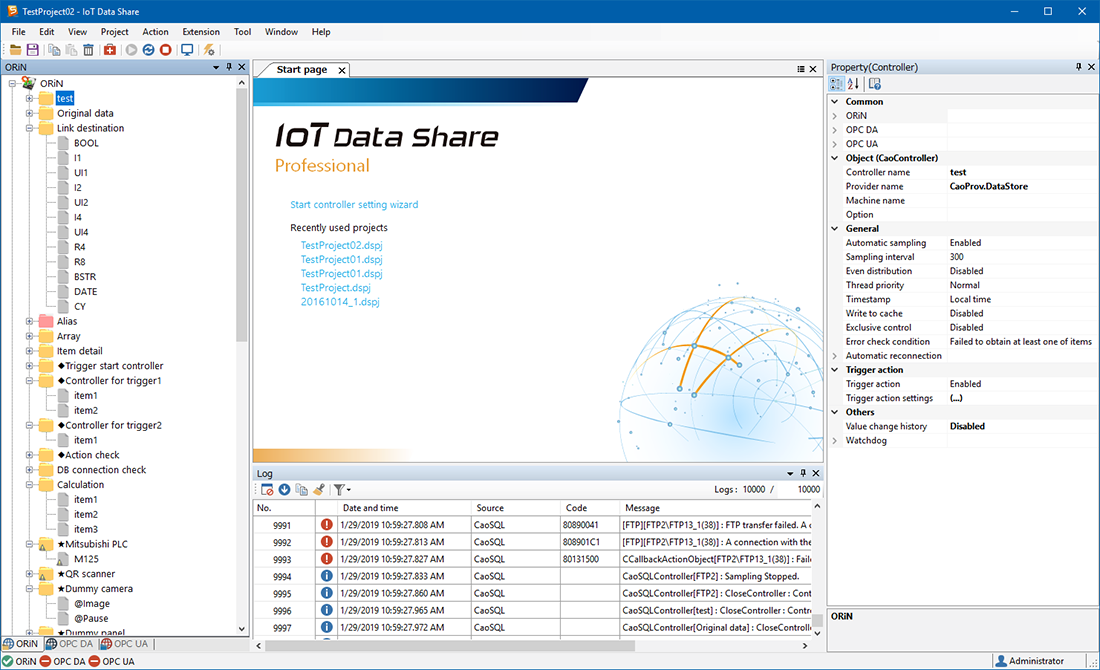Open the Extension menu
Screen dimensions: 1100x670
[200, 31]
